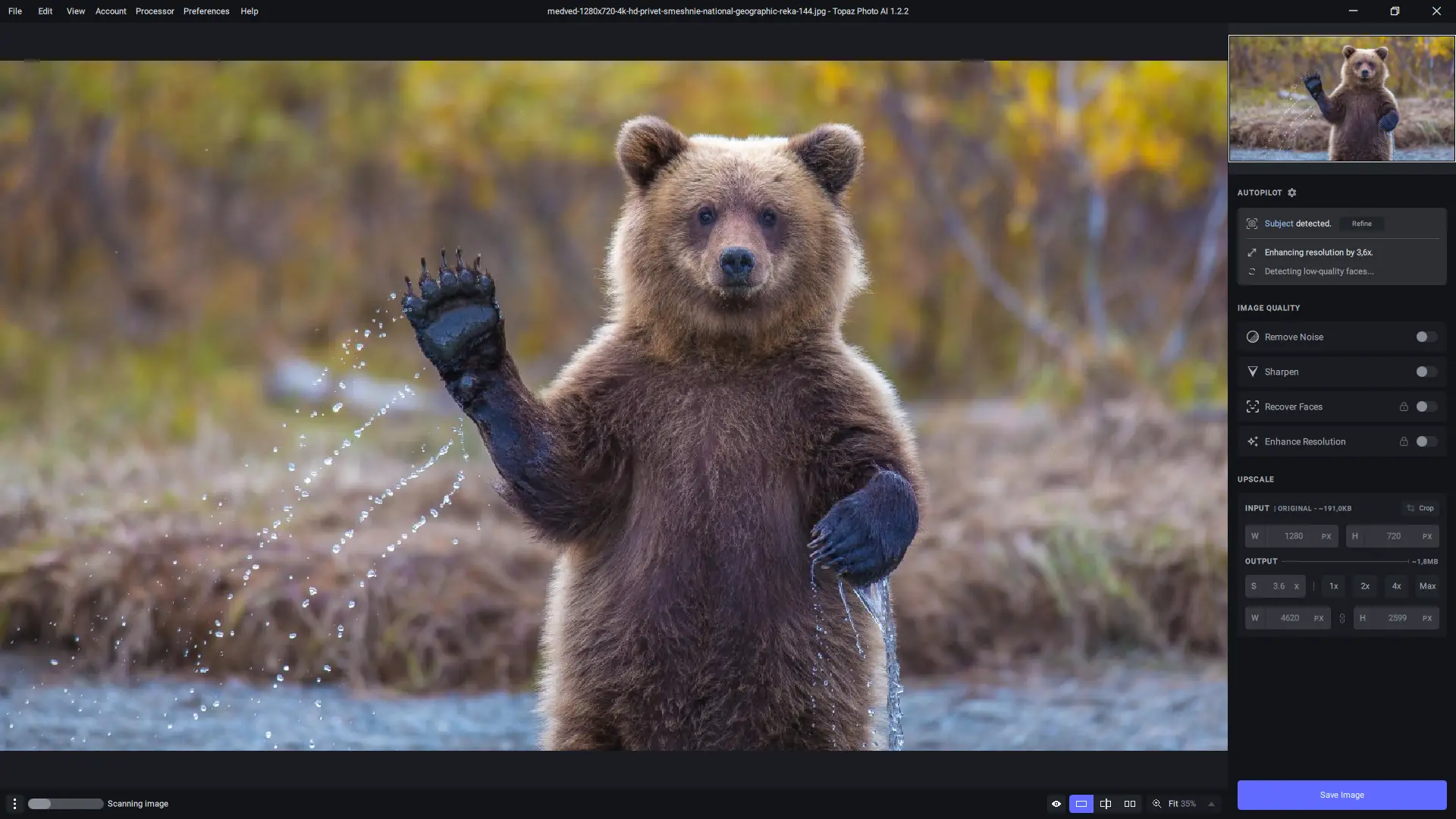
Task: Switch to split view icon
Action: pos(1106,804)
